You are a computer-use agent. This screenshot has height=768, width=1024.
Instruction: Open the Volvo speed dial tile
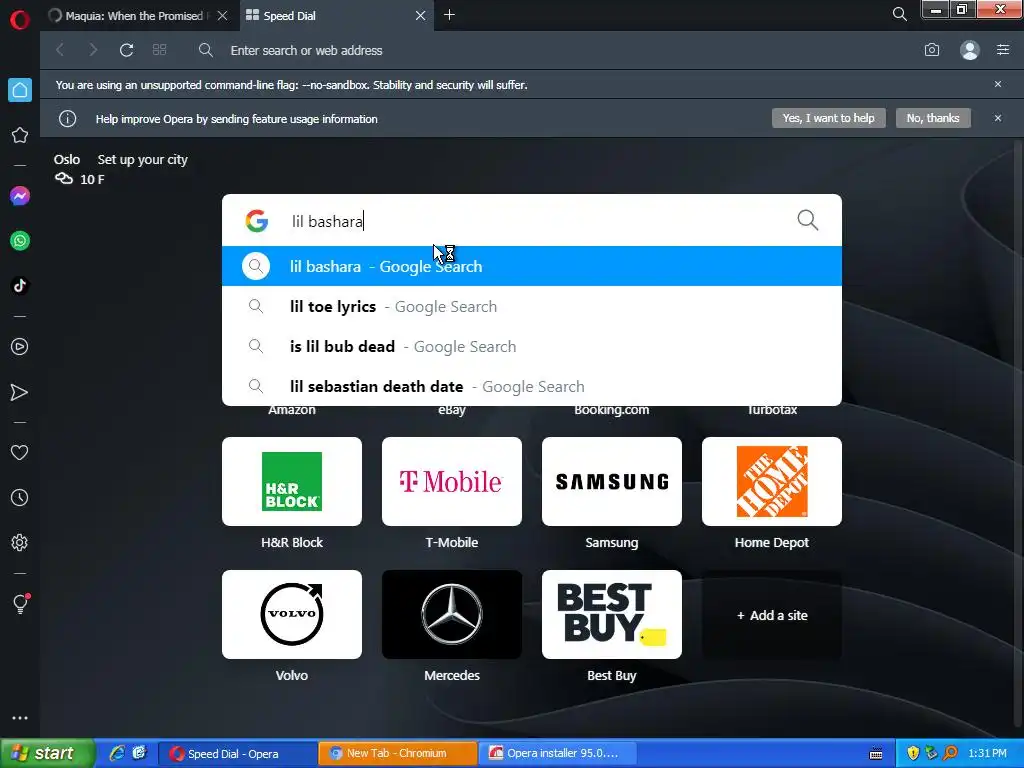tap(292, 615)
